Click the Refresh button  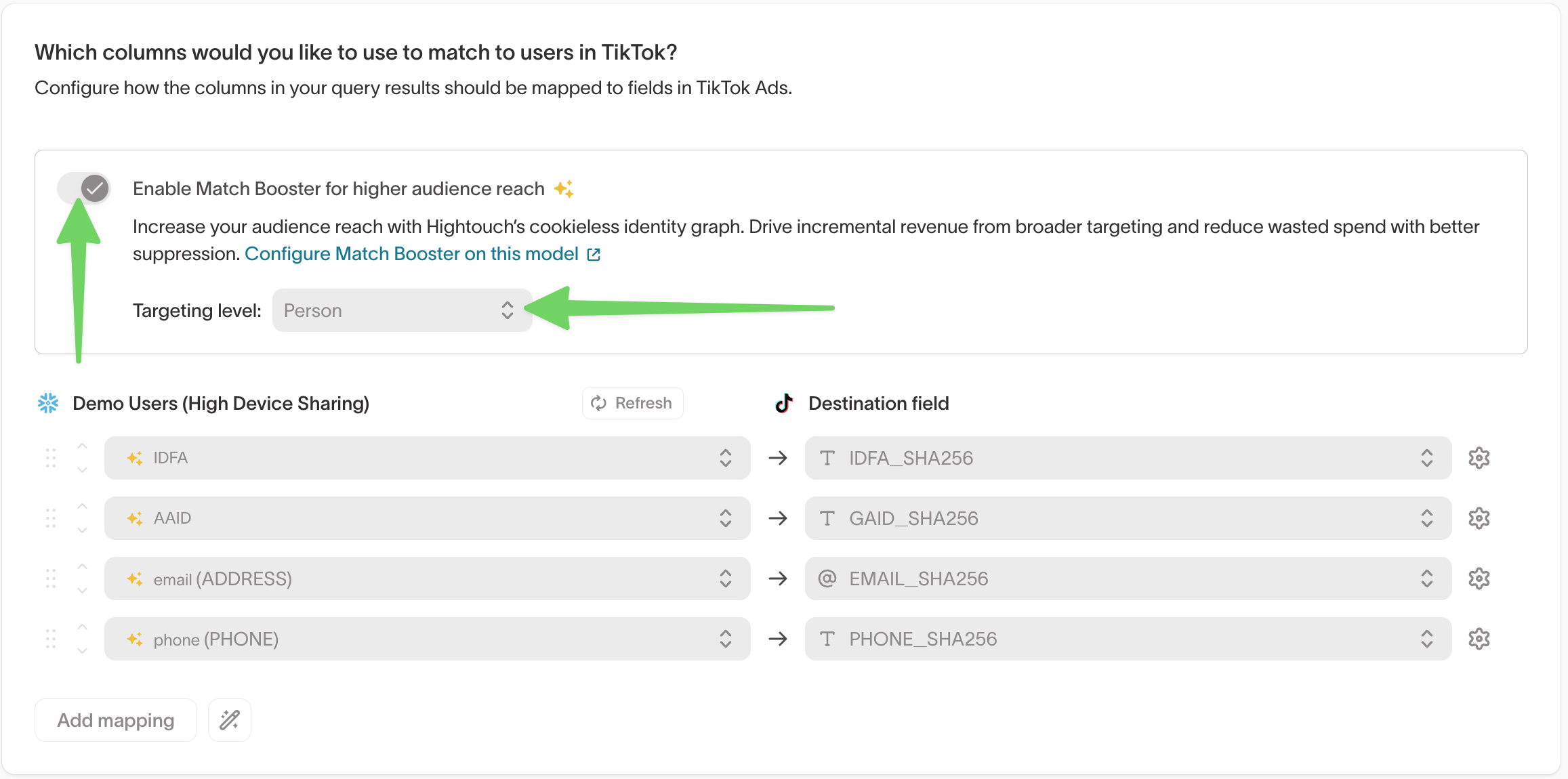(x=632, y=402)
